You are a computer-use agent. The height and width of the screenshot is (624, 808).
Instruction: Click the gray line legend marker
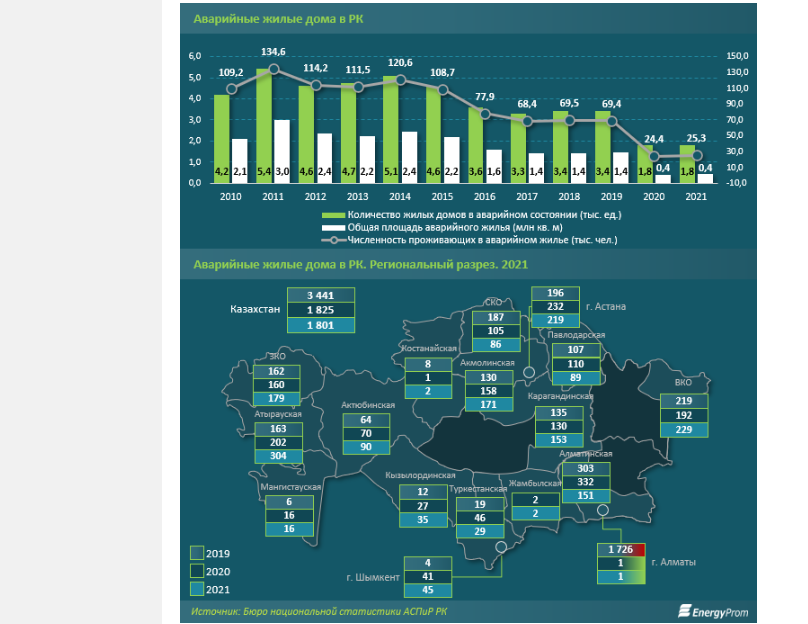(x=333, y=240)
